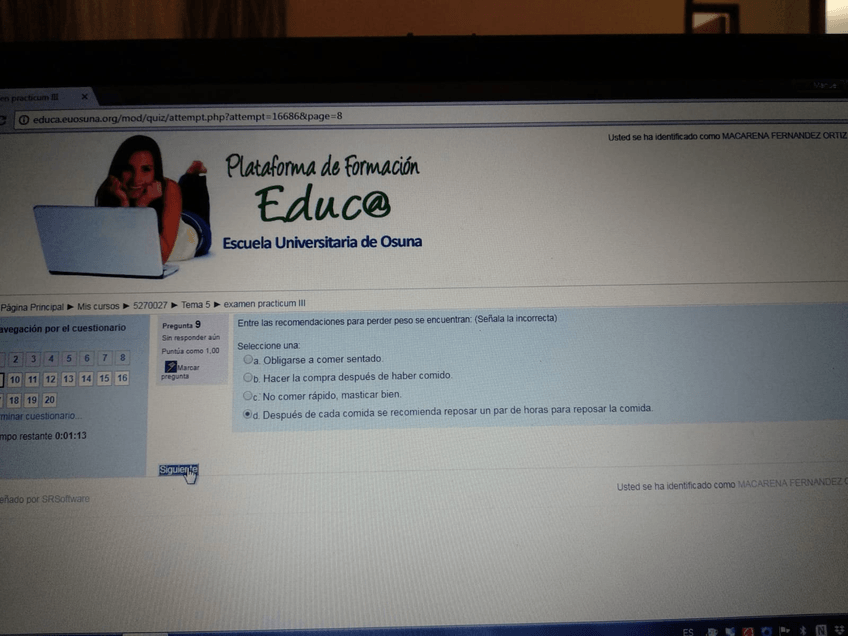This screenshot has height=636, width=848.
Task: Navigate to question 19
Action: pyautogui.click(x=32, y=400)
